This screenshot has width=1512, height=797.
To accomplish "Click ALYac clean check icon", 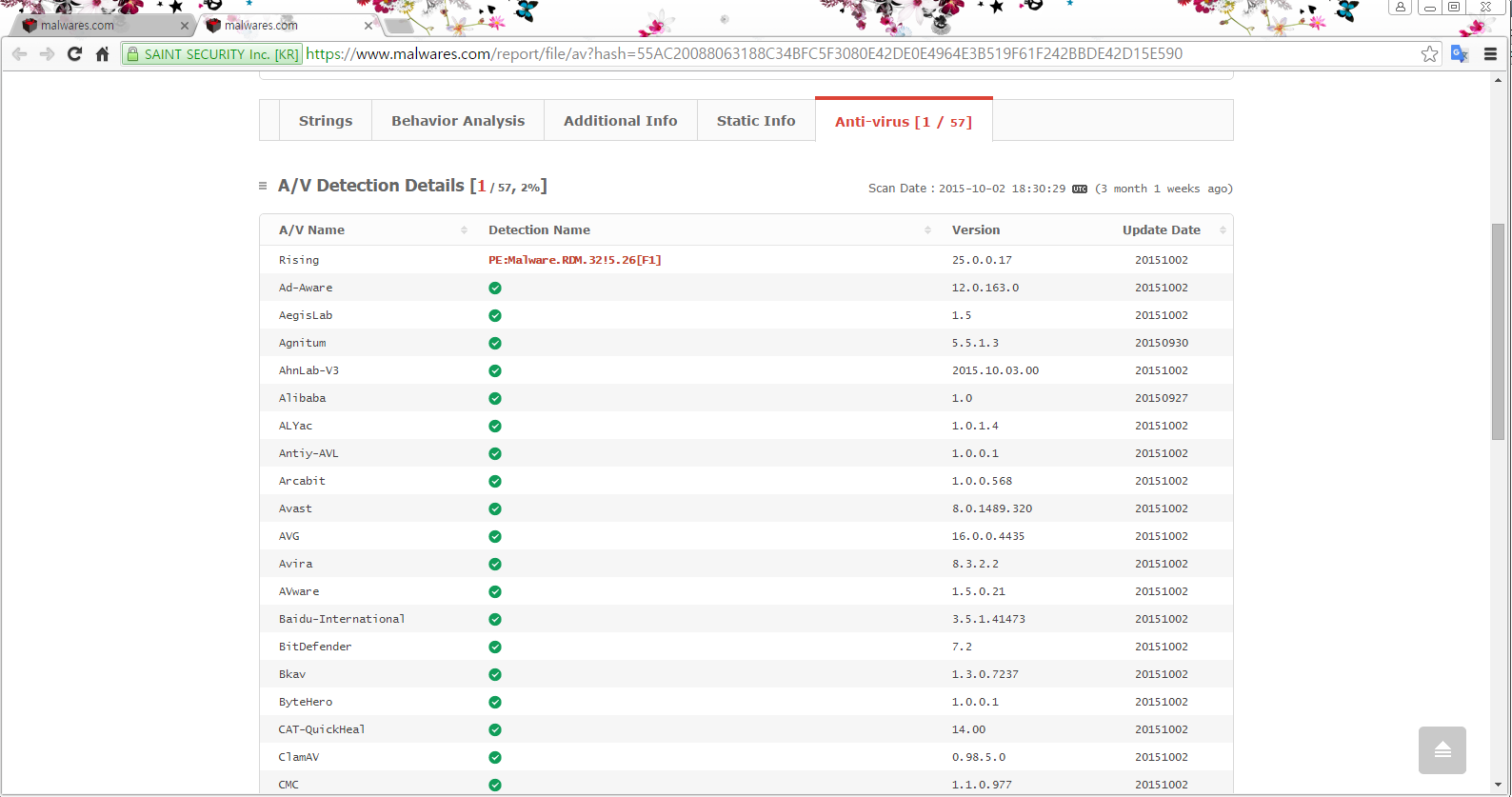I will pos(495,426).
